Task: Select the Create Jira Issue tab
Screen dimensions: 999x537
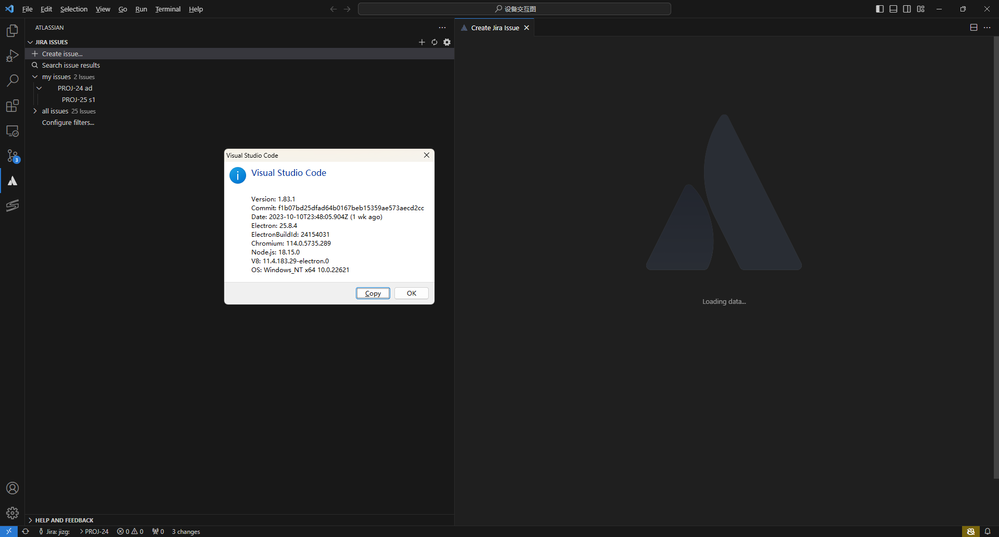Action: 494,27
